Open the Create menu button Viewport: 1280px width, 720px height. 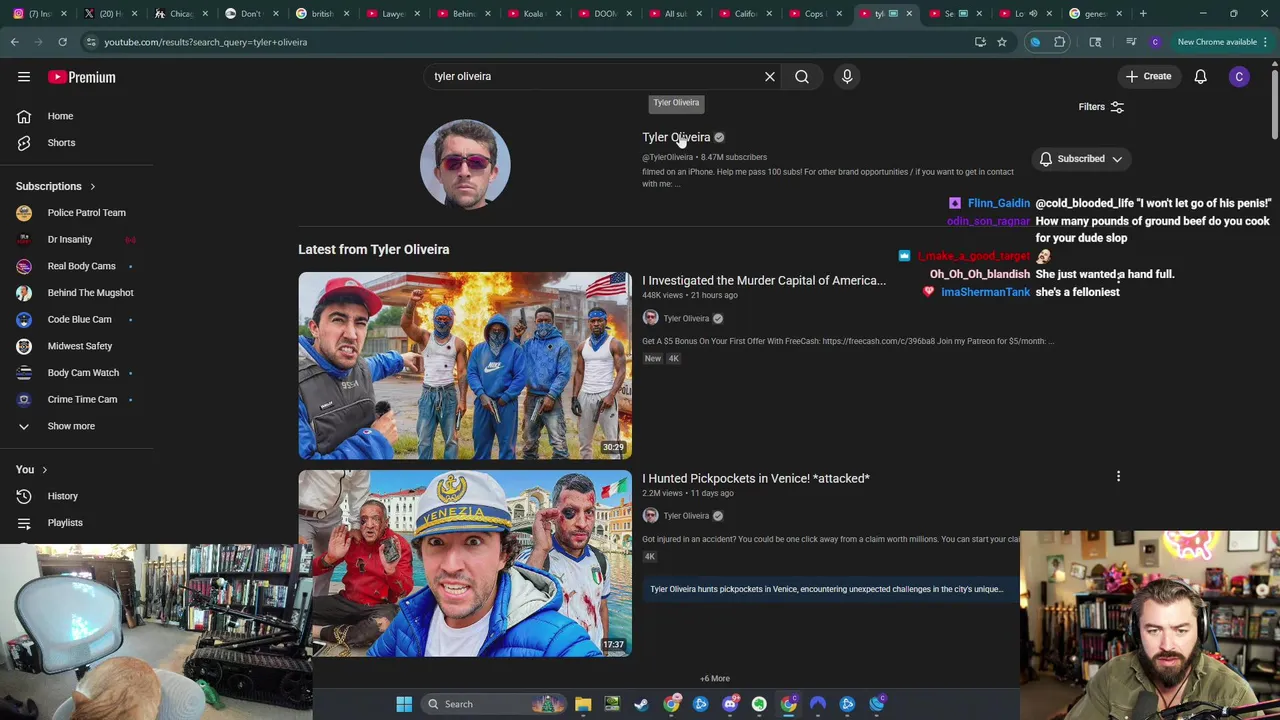coord(1148,76)
